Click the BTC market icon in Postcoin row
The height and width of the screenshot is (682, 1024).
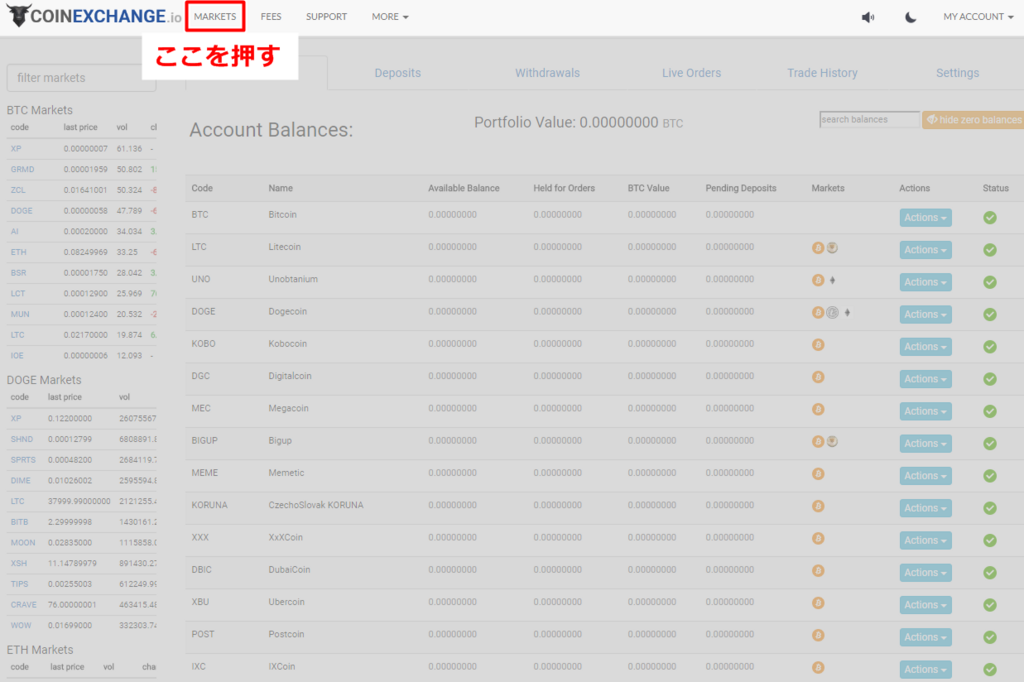pos(818,635)
